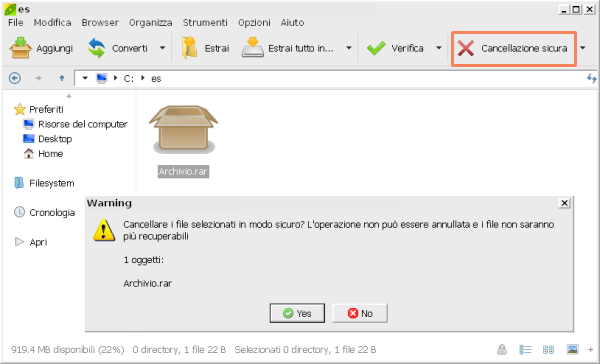Click the Estrai tutto in... icon
The image size is (600, 364).
(253, 47)
